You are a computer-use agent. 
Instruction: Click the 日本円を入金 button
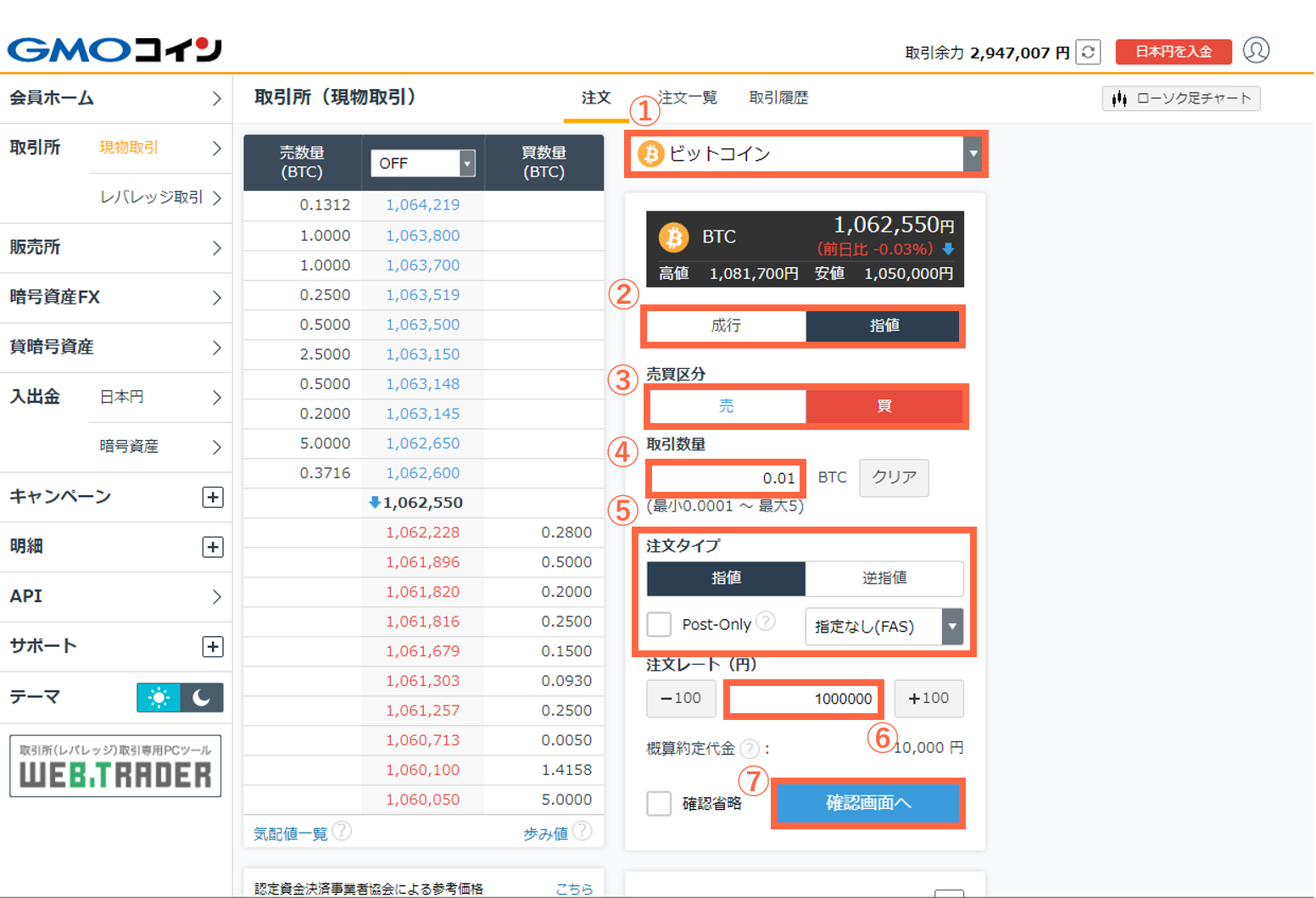[1174, 52]
